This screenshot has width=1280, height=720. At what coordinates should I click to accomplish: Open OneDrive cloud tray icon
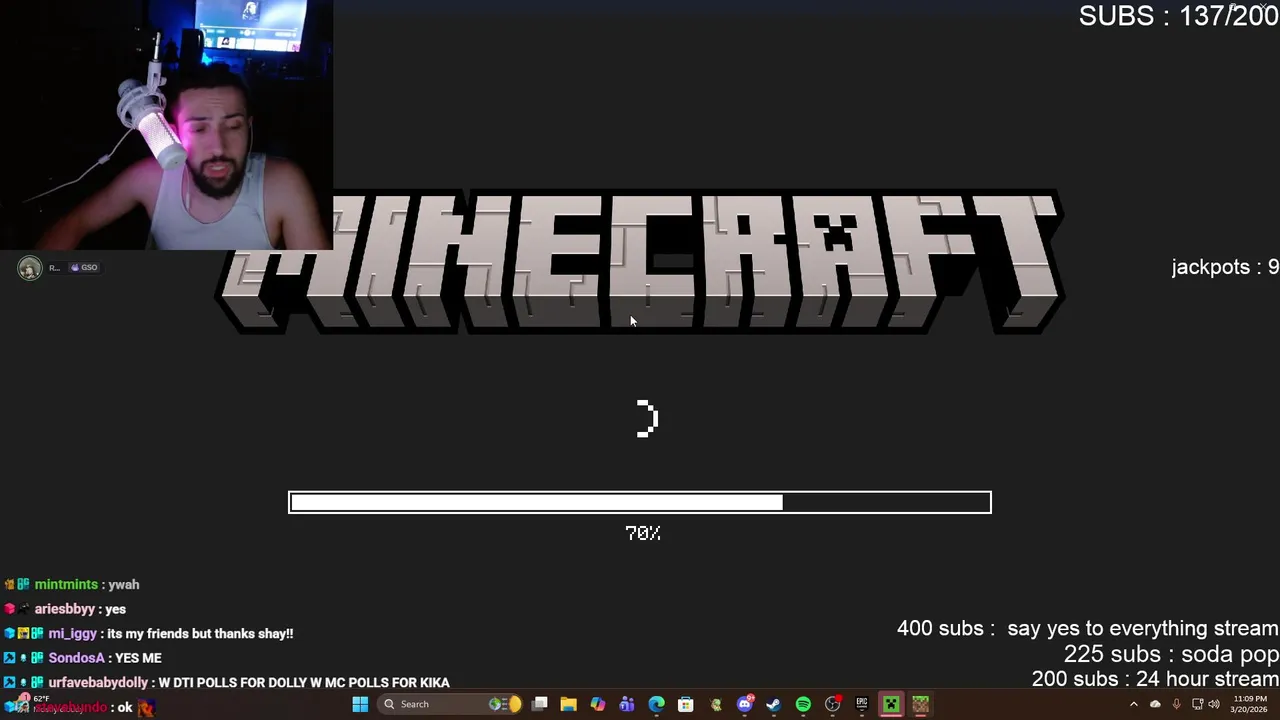1155,704
